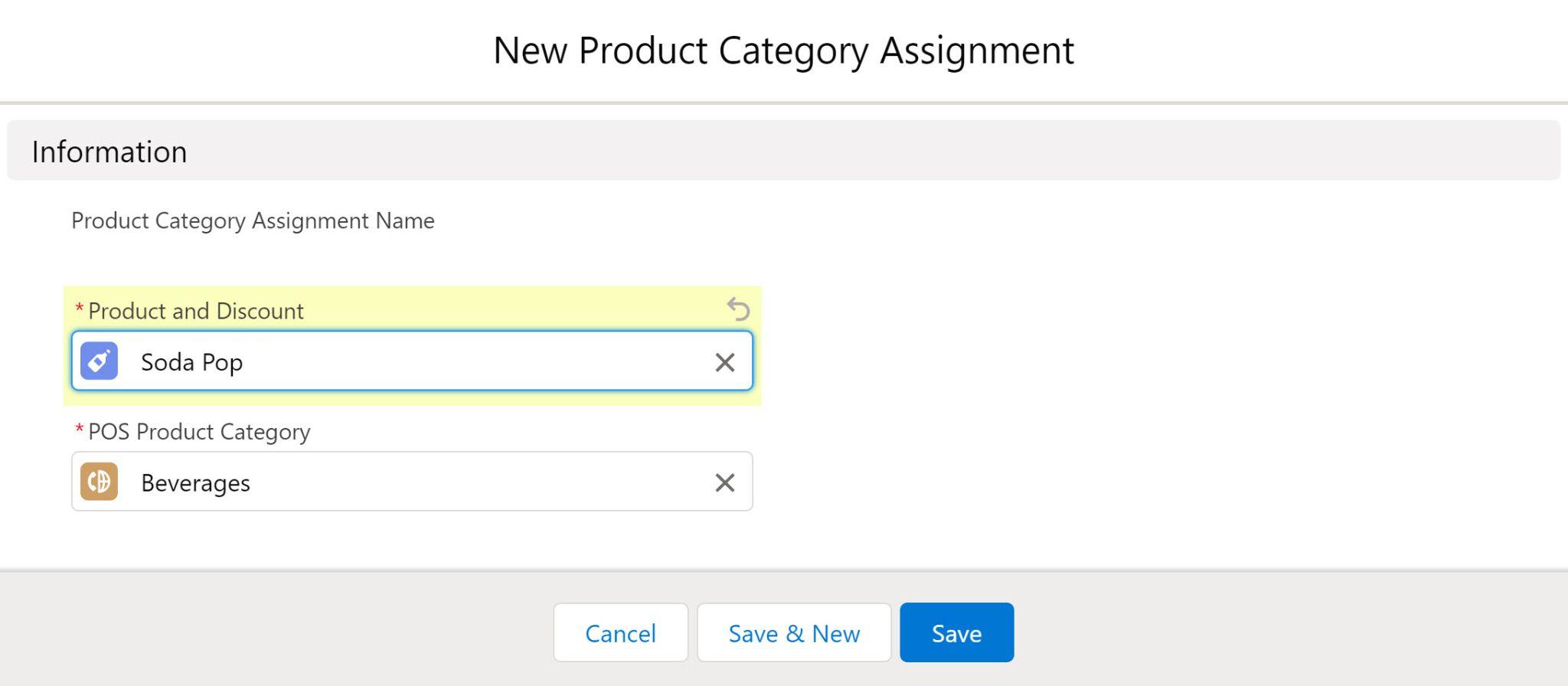Click the brown product category icon beside Beverages
The width and height of the screenshot is (1568, 686).
point(100,482)
